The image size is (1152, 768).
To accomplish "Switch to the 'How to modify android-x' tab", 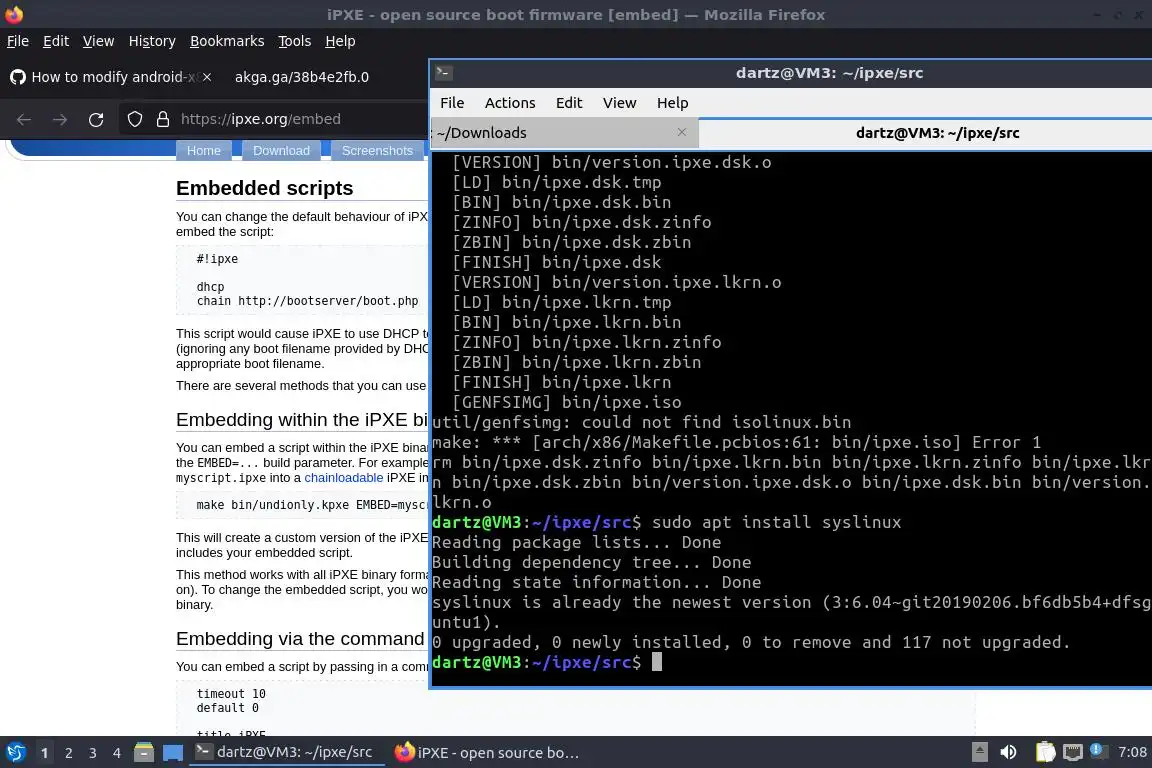I will [x=110, y=76].
